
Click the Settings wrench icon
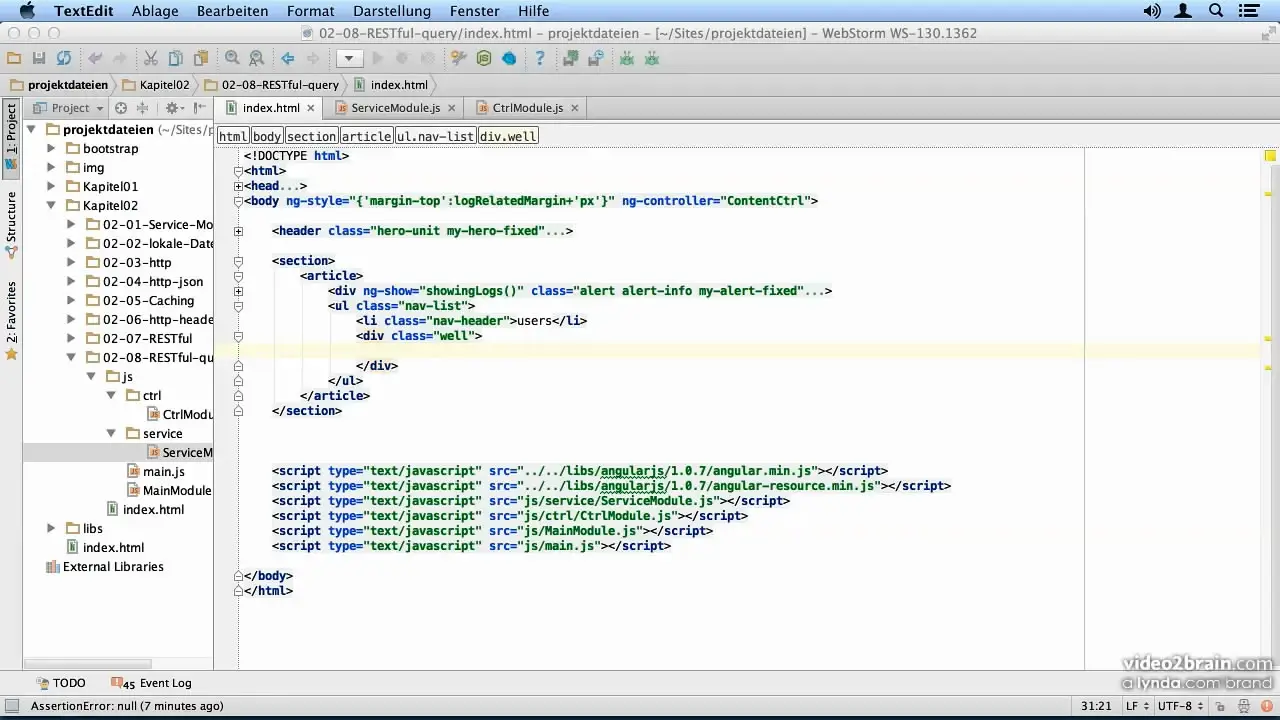pos(459,59)
